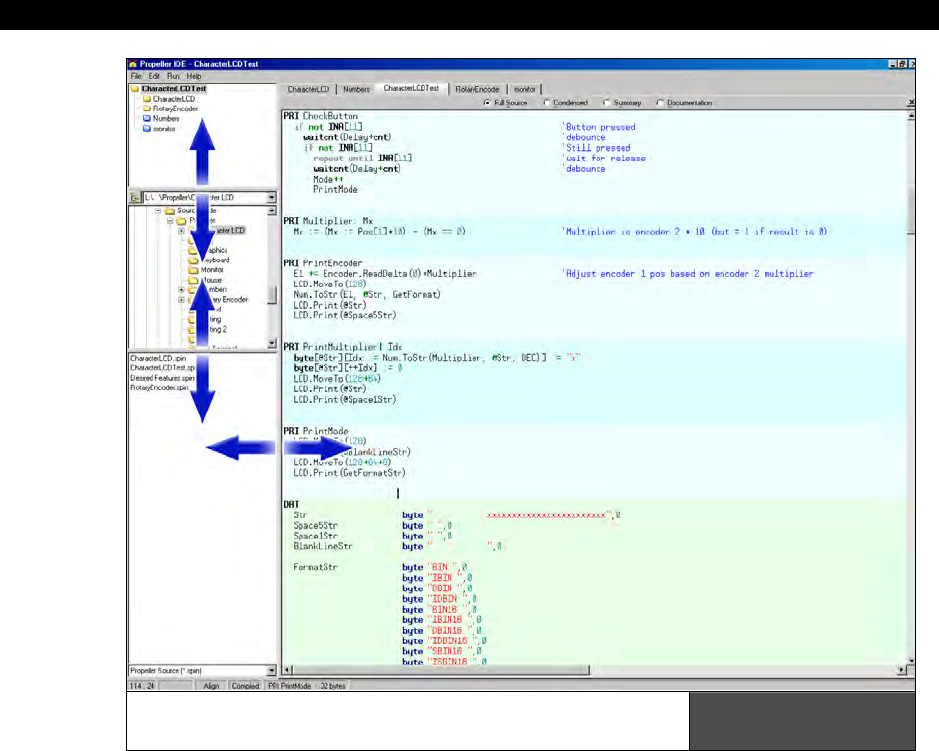Click the editor horizontal scrollbar thumb
The height and width of the screenshot is (751, 939).
pos(441,670)
